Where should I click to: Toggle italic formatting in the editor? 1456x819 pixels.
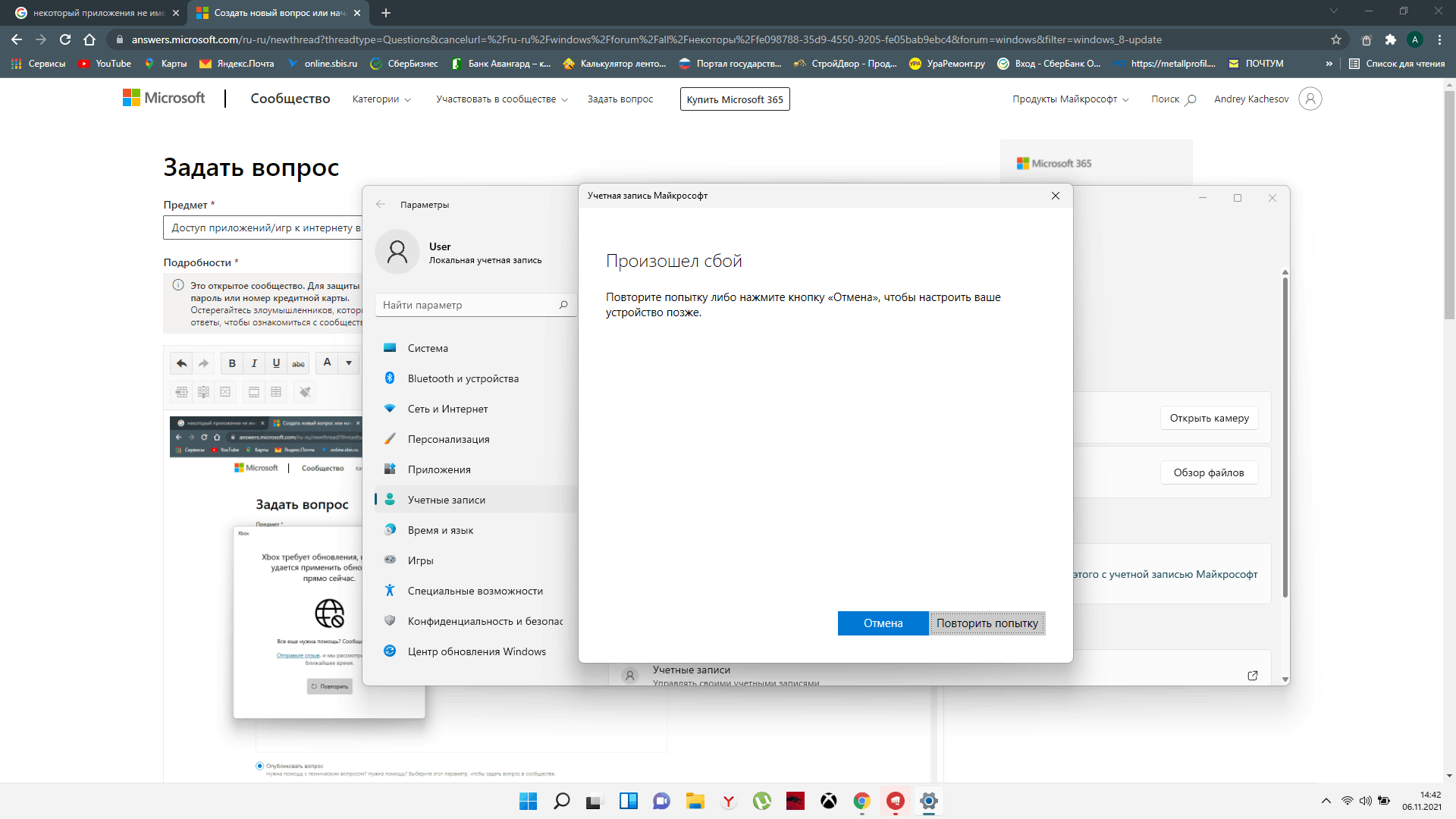(x=254, y=363)
